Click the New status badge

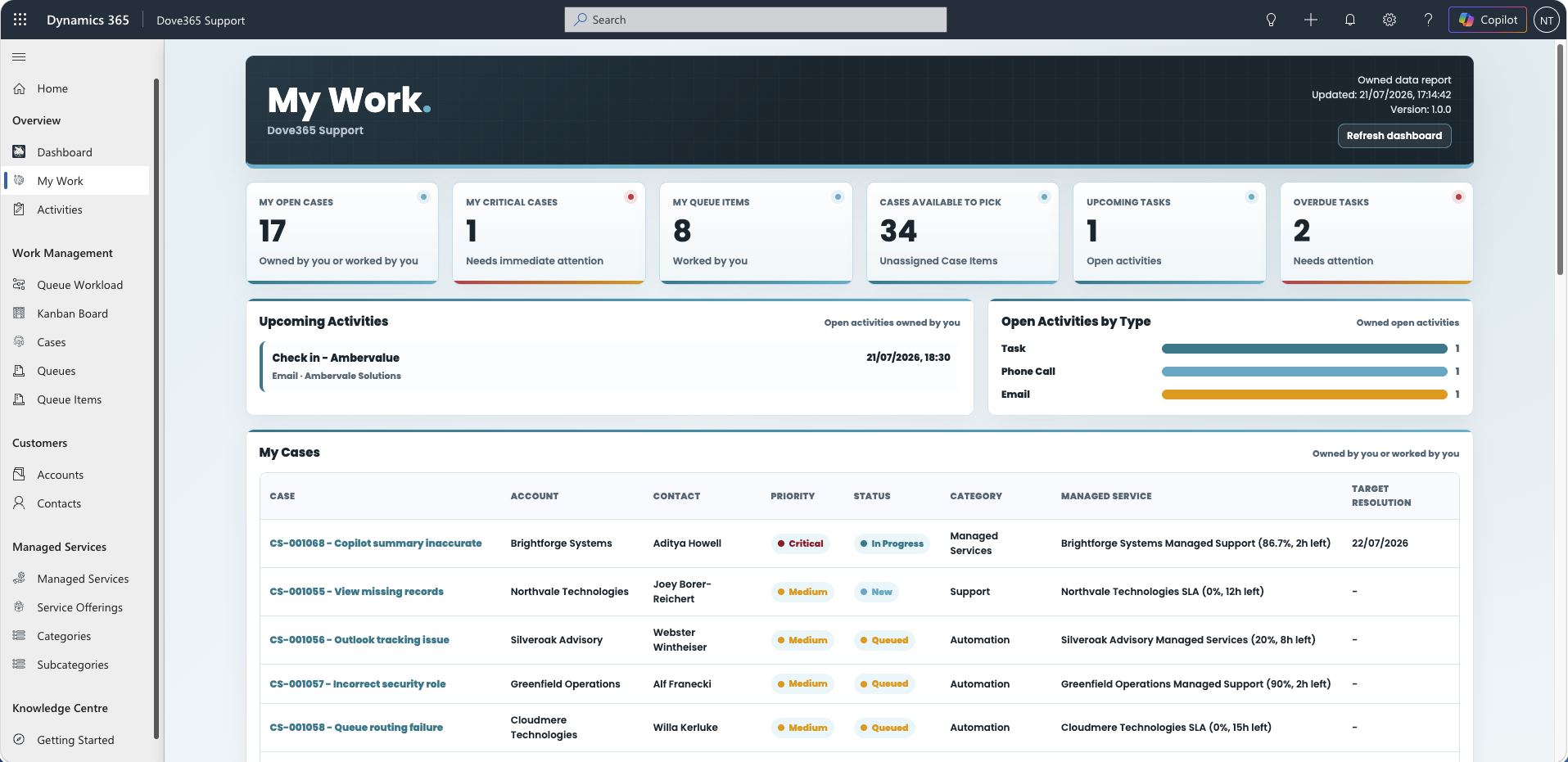point(876,592)
